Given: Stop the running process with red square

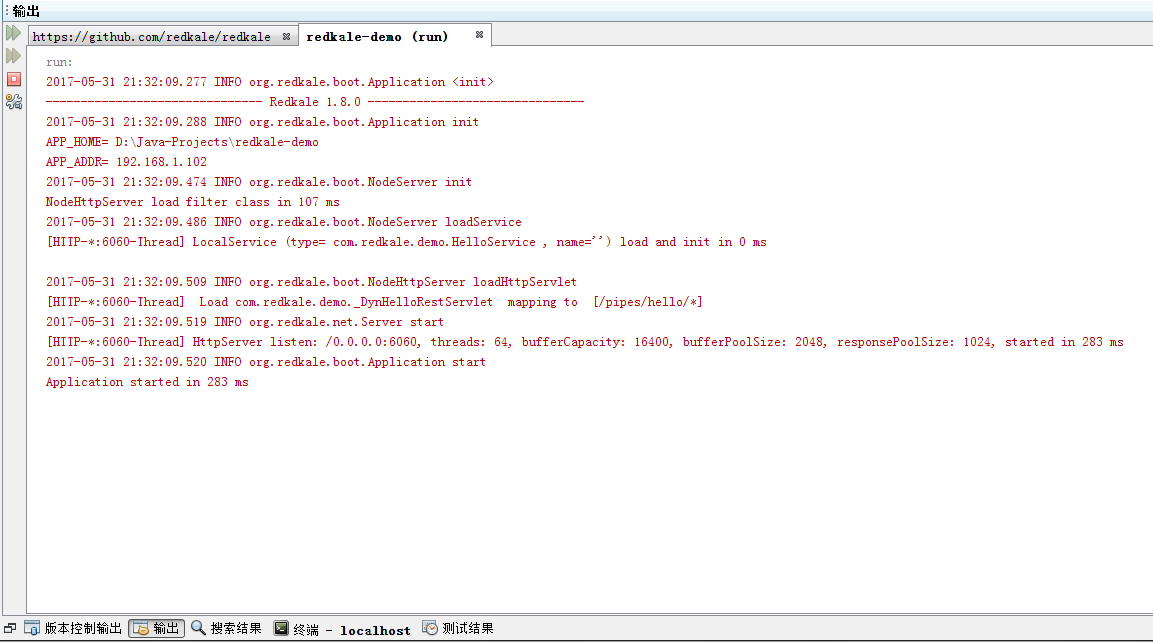Looking at the screenshot, I should click(13, 78).
